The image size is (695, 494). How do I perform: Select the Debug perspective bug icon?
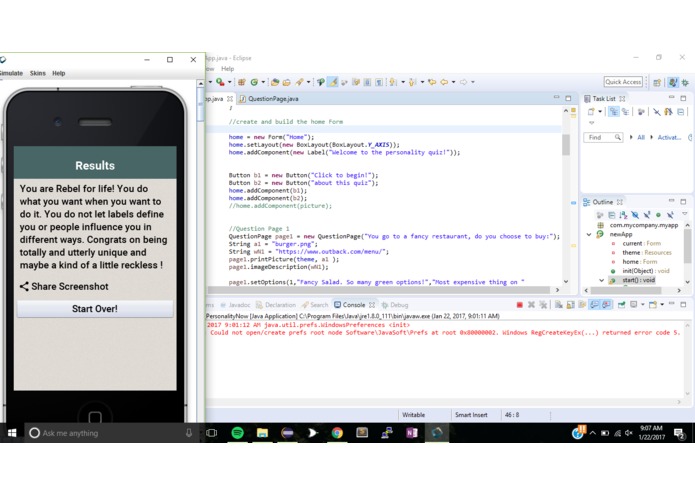coord(685,82)
